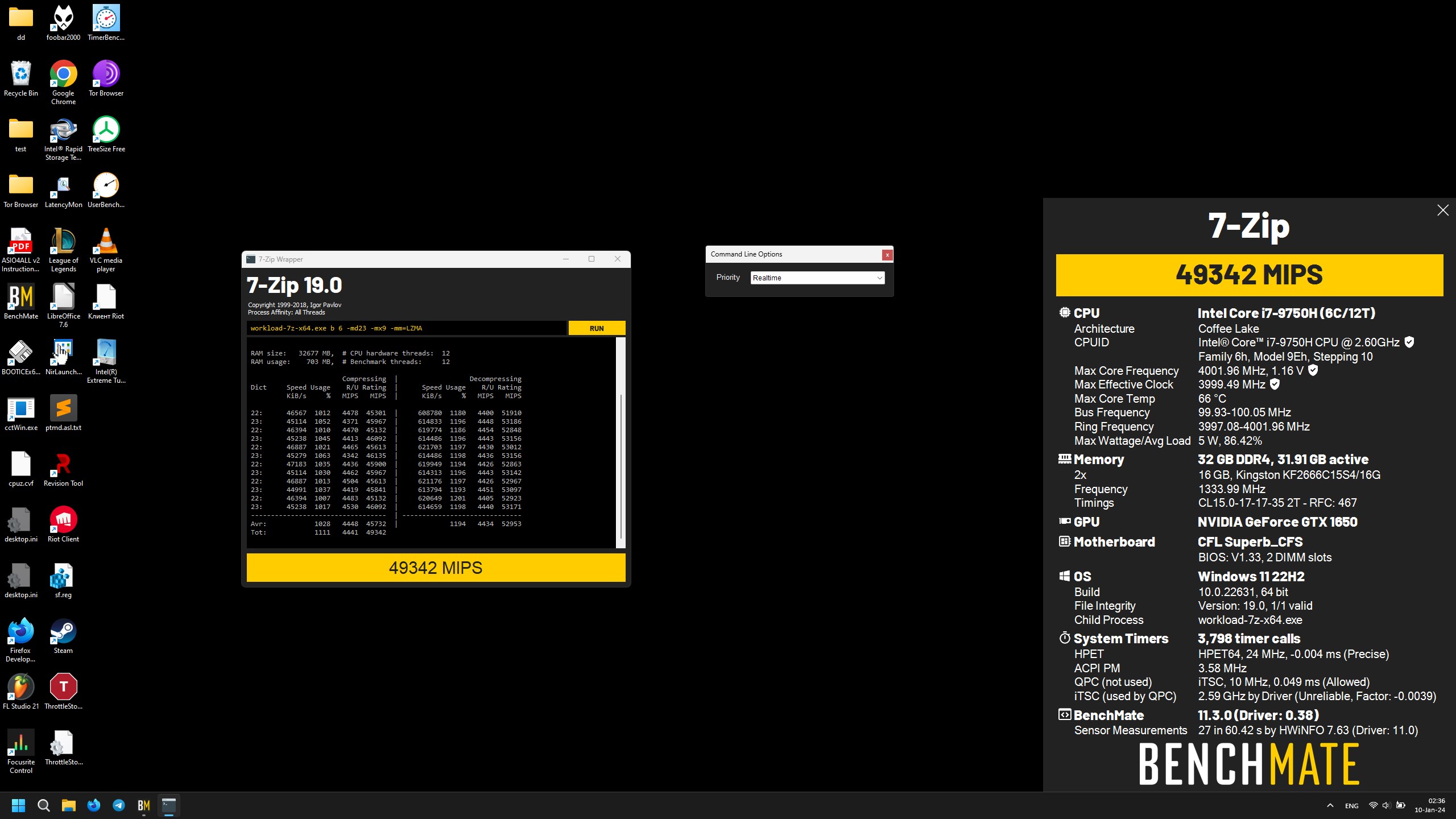Launch ThrottleStop red T icon
1456x819 pixels.
63,692
